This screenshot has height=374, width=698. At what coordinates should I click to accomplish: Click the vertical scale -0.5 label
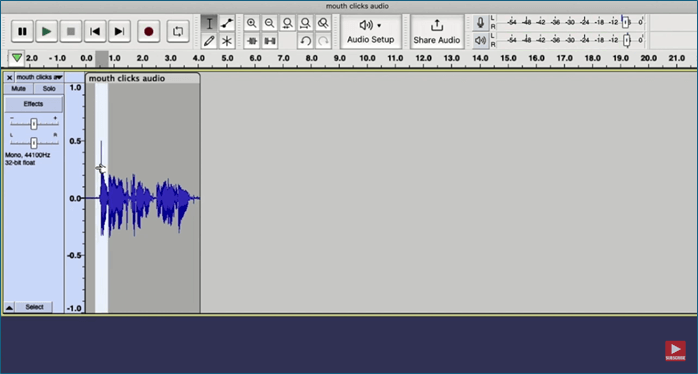tap(74, 256)
